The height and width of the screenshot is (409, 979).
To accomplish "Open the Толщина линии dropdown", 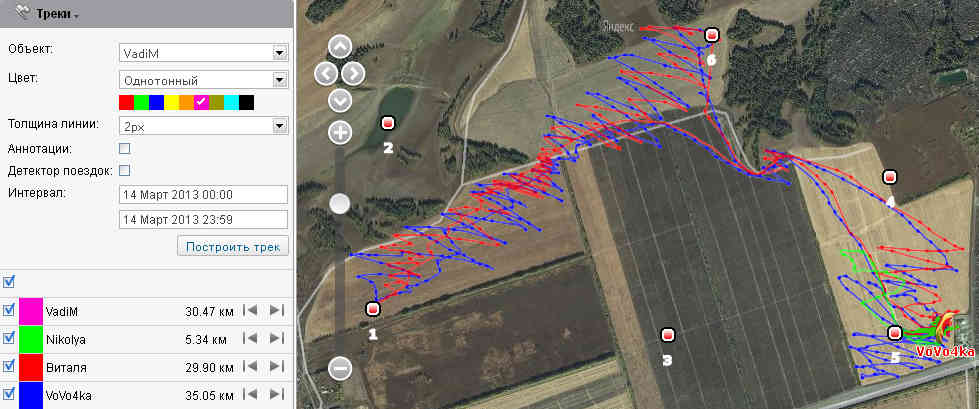I will point(203,126).
